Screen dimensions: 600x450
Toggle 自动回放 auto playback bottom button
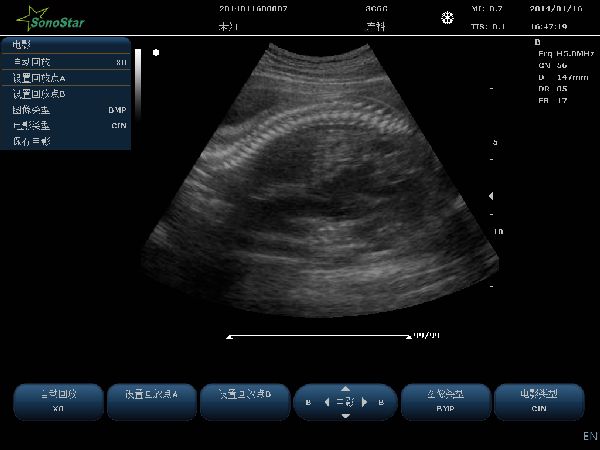coord(57,401)
